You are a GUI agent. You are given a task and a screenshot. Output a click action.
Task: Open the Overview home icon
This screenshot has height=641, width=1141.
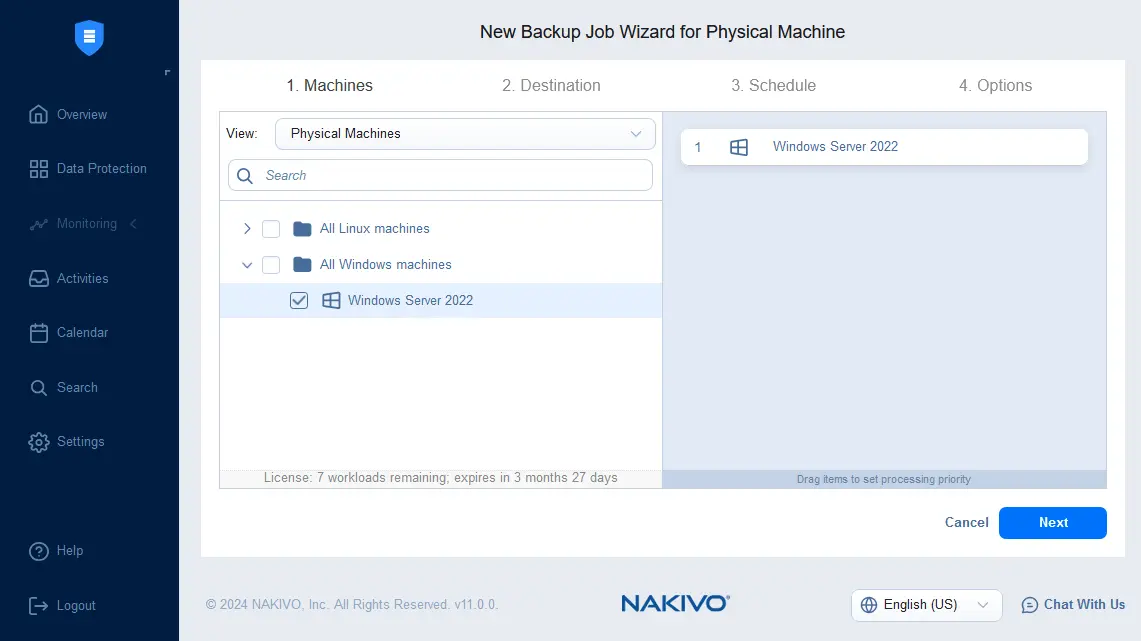point(39,114)
